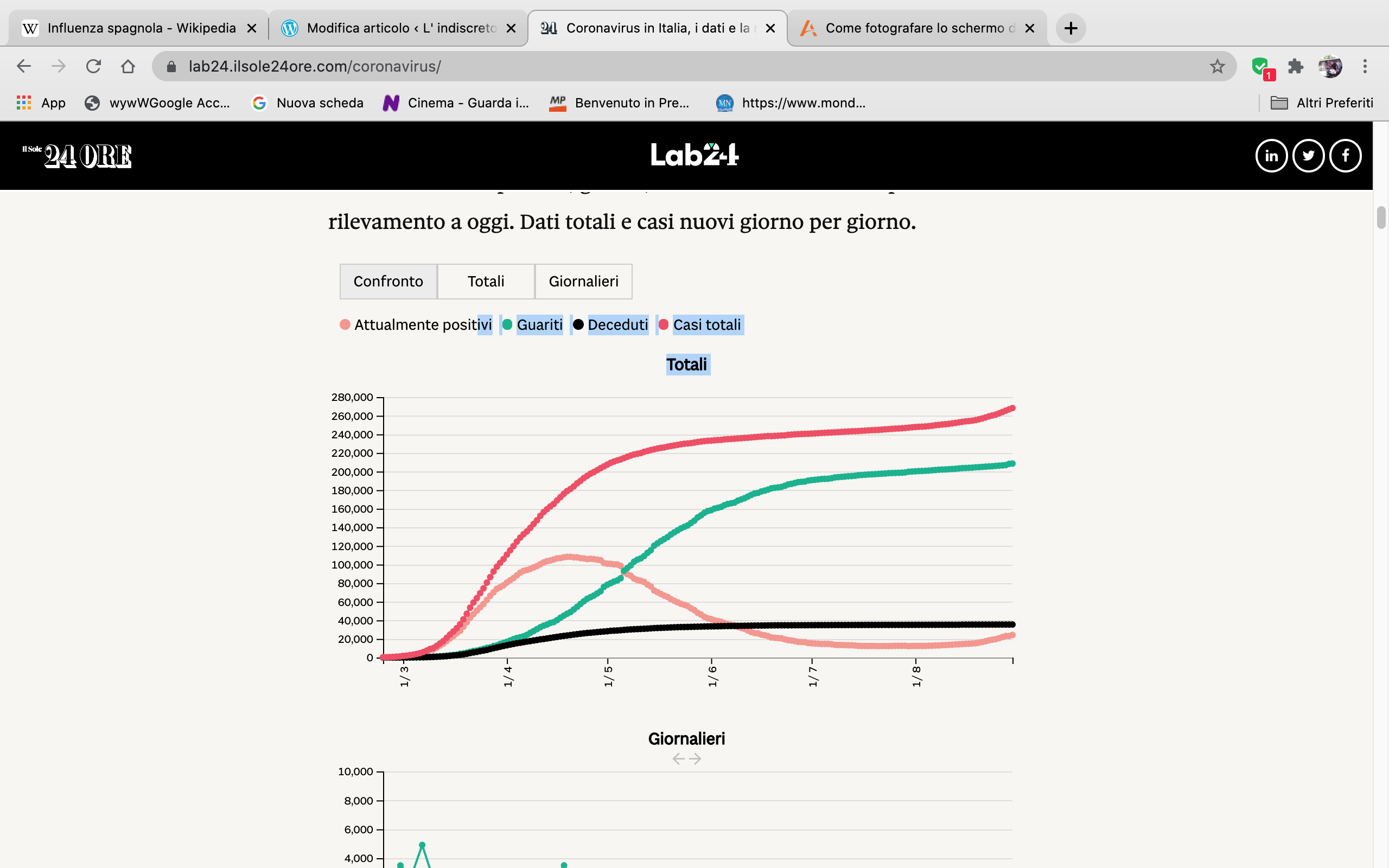Click the Il Sole 24 ORE logo
This screenshot has height=868, width=1389.
click(x=78, y=156)
